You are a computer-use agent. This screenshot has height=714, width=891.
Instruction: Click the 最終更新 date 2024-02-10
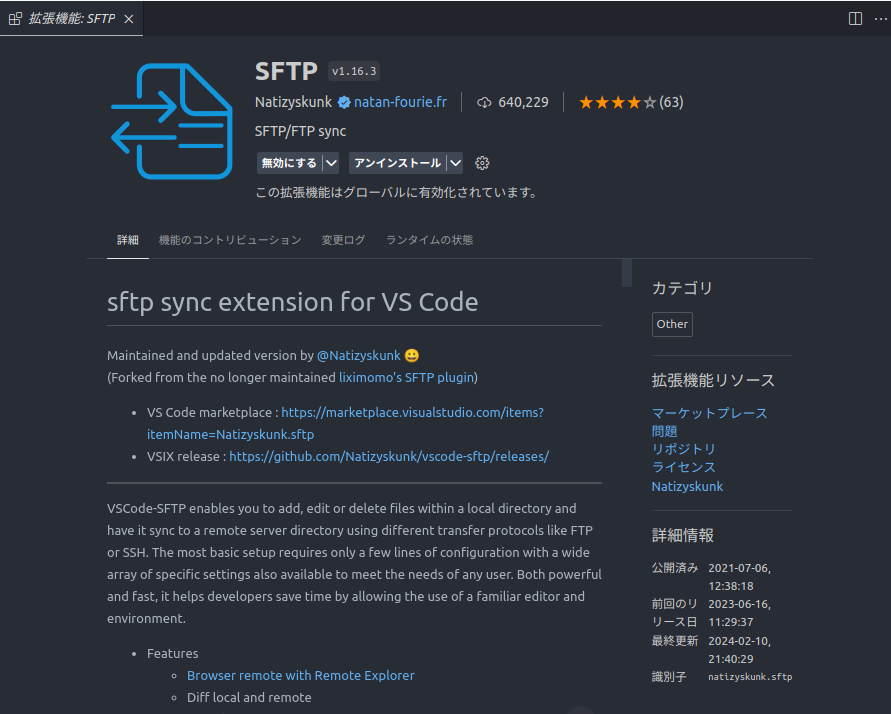point(739,650)
